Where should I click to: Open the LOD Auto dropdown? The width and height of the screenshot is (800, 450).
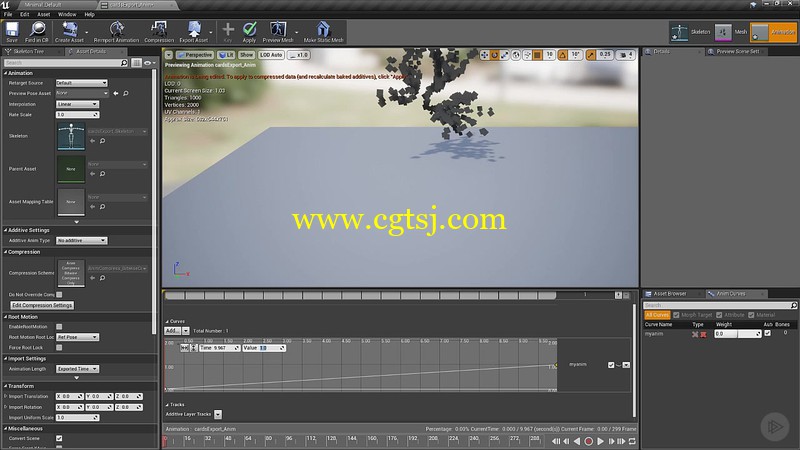click(x=271, y=55)
